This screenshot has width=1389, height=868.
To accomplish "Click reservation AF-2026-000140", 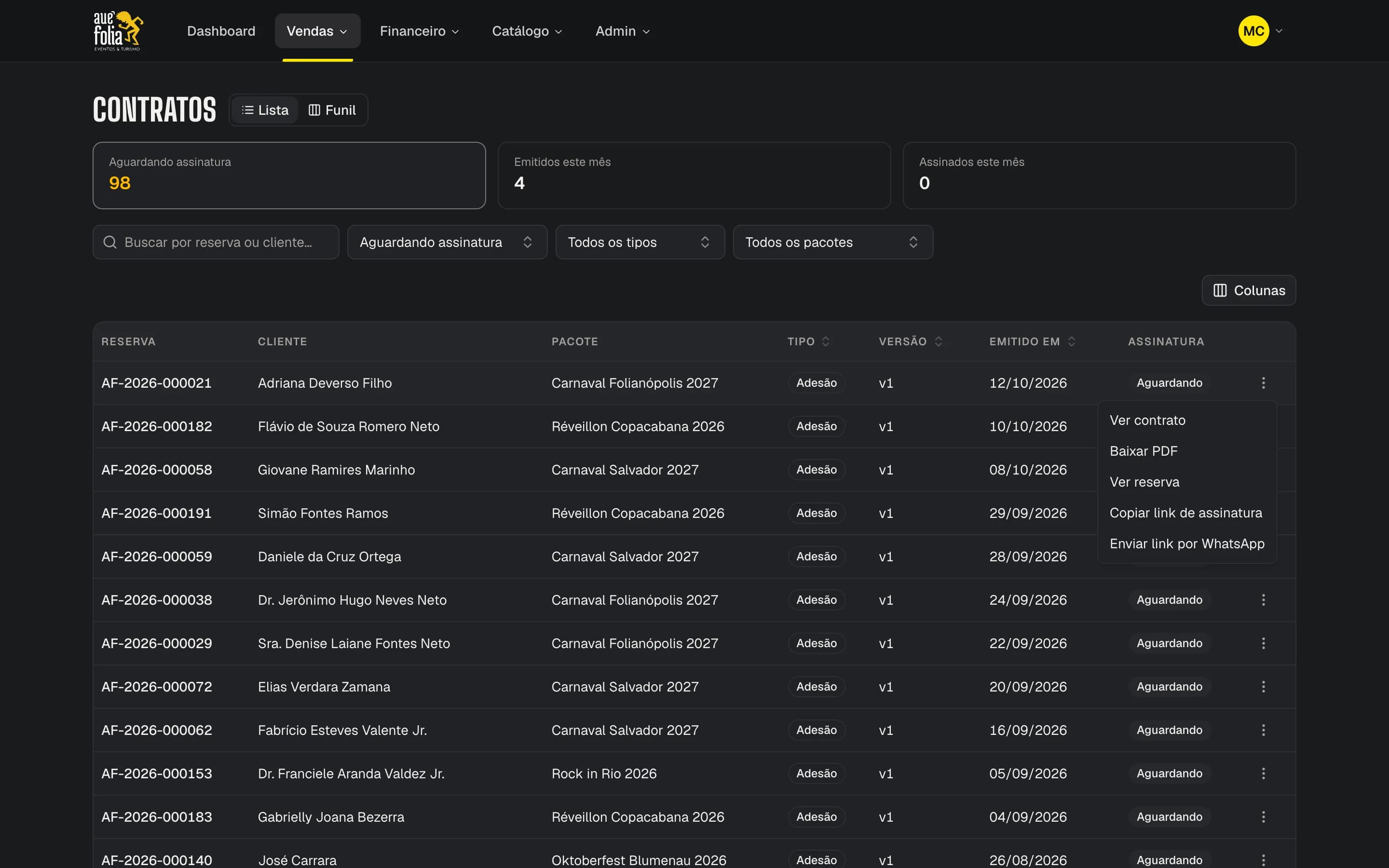I will click(x=157, y=860).
